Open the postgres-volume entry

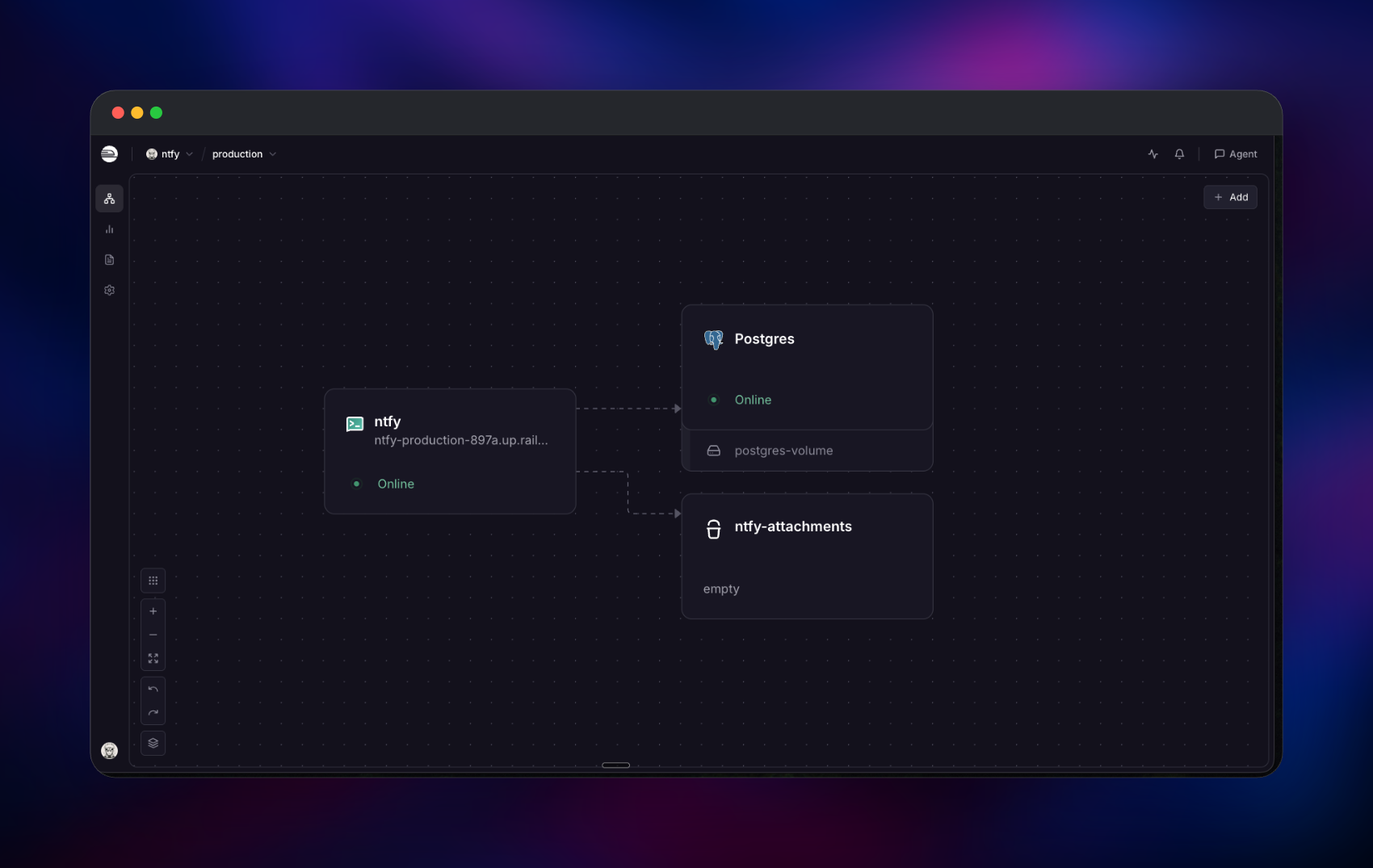(x=807, y=451)
